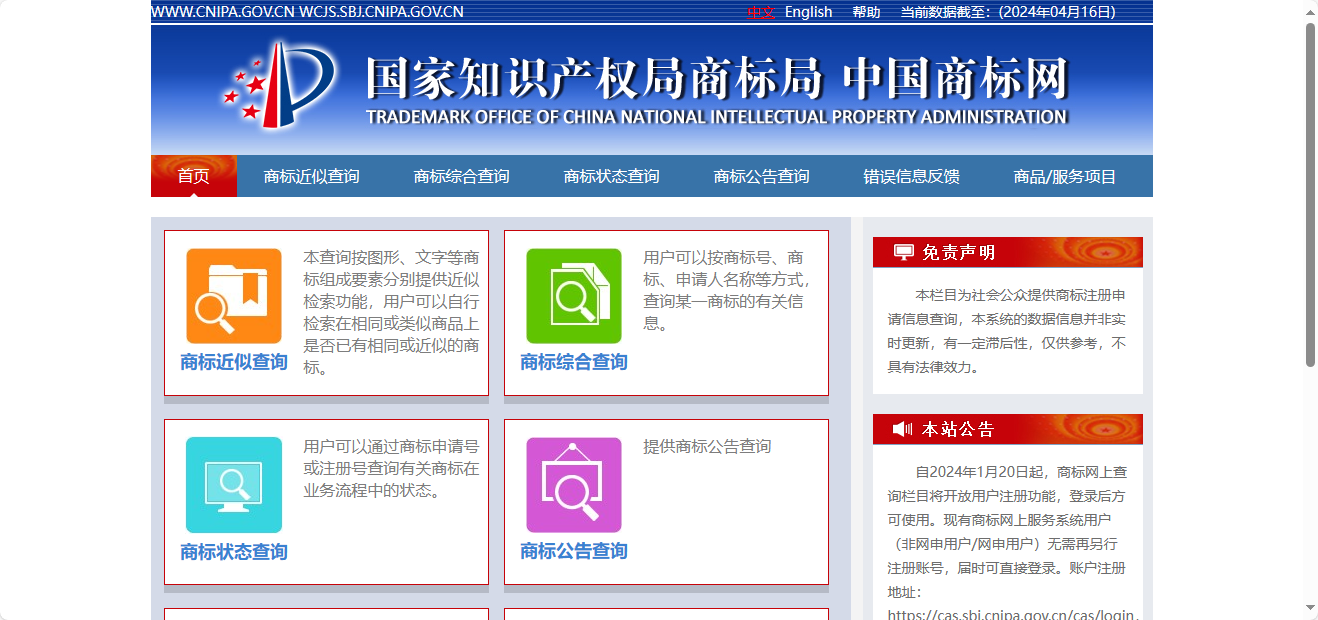Open 错误信息反馈 in the navigation bar

coord(912,177)
